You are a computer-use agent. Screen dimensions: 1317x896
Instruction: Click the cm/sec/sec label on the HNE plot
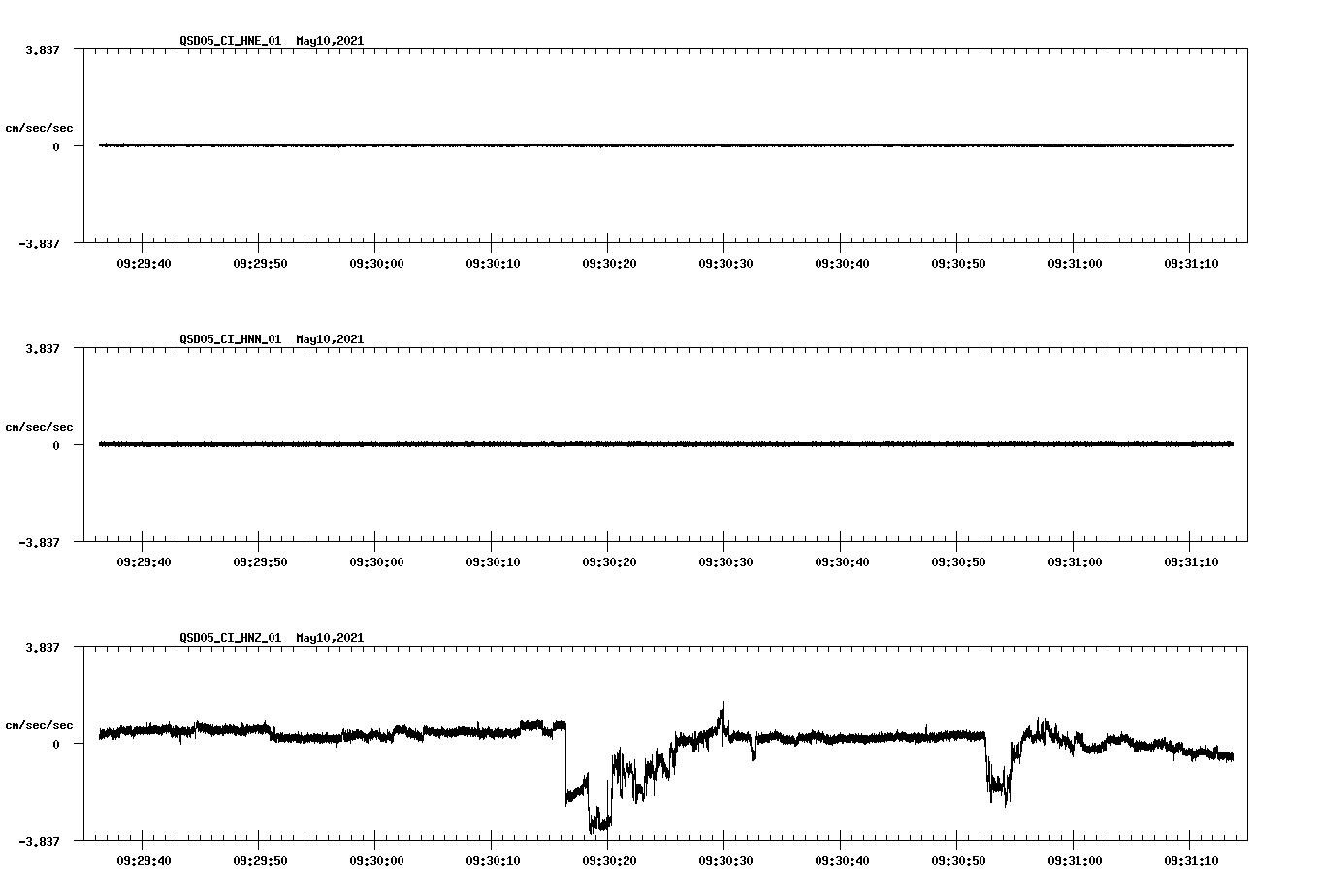coord(40,127)
